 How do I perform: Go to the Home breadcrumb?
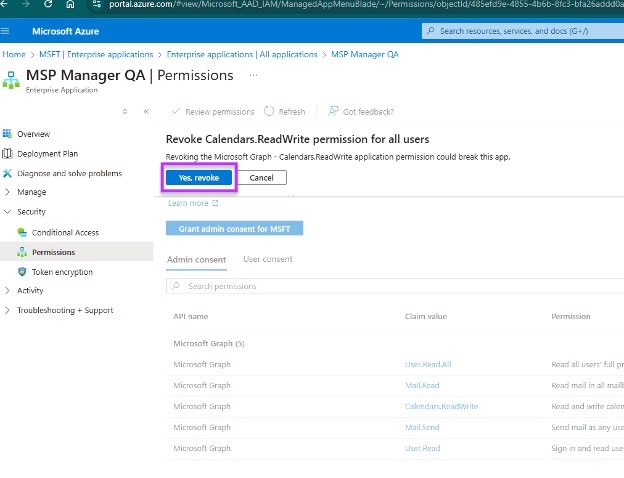point(14,55)
